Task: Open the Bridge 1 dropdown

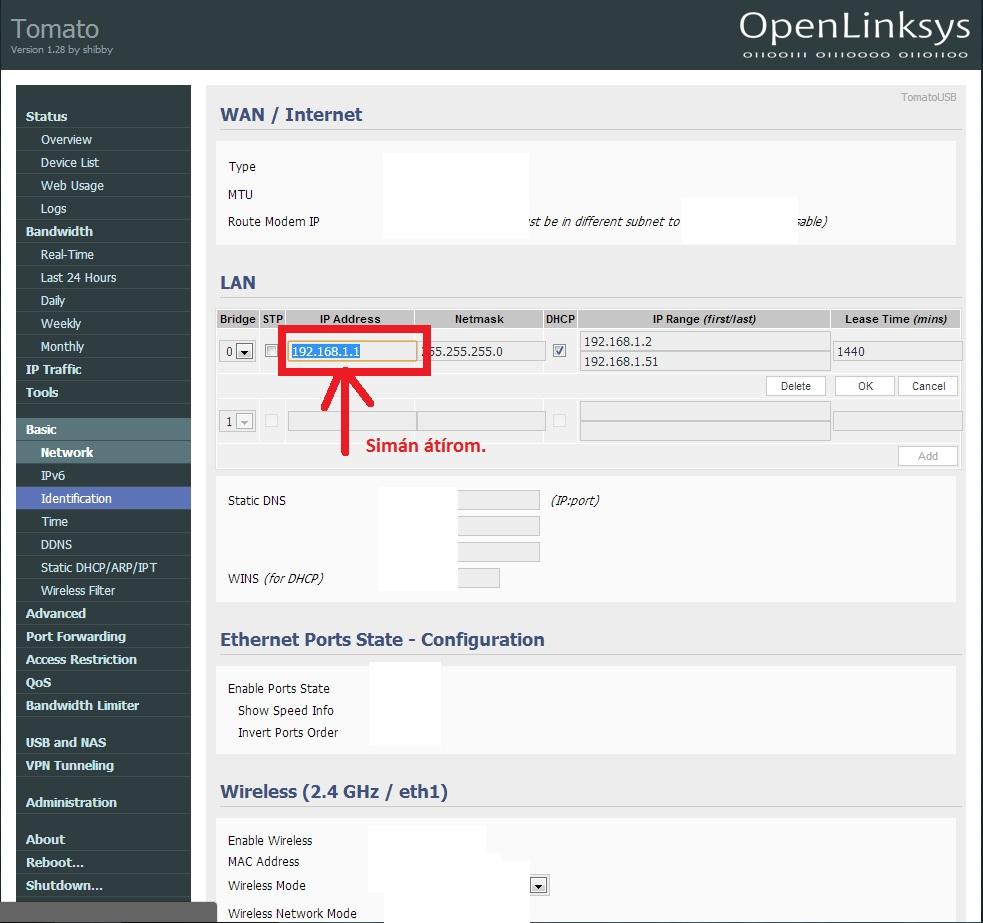Action: coord(237,421)
